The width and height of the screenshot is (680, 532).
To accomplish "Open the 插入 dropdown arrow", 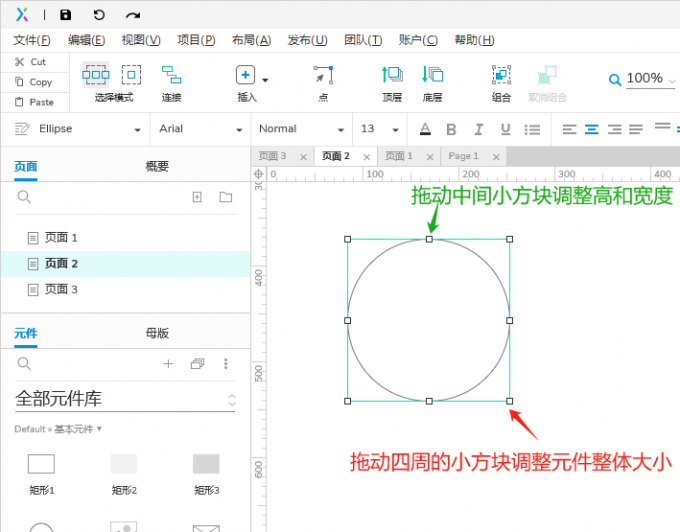I will [265, 80].
